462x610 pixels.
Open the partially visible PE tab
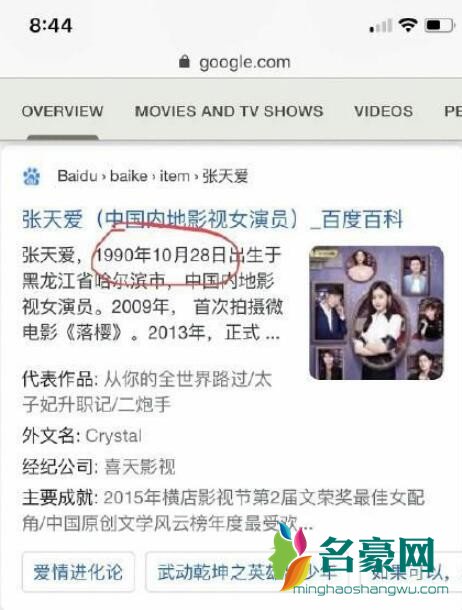453,111
